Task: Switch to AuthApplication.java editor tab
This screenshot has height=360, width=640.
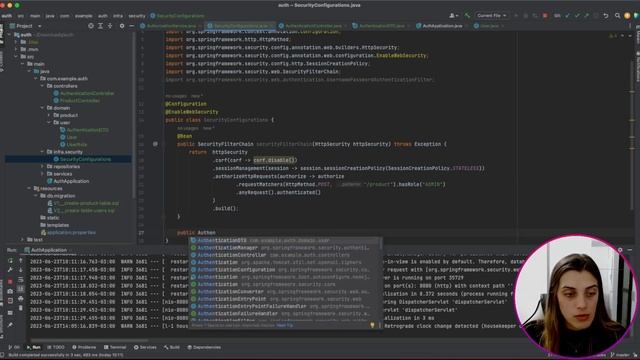Action: 440,26
